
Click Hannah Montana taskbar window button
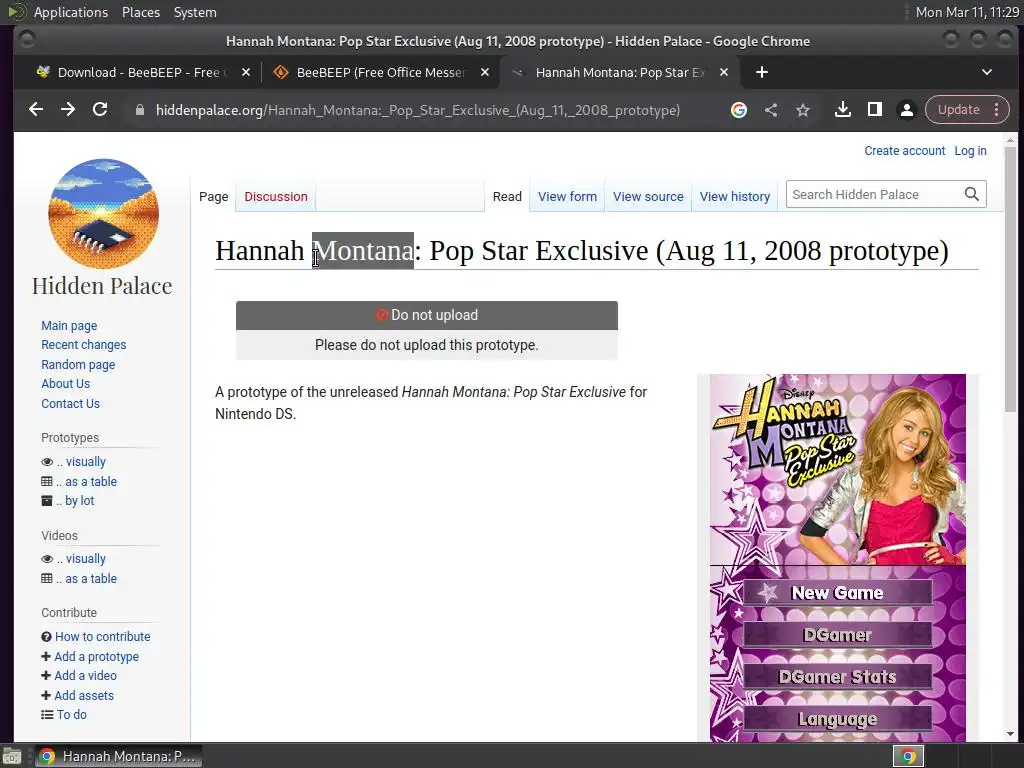click(118, 756)
